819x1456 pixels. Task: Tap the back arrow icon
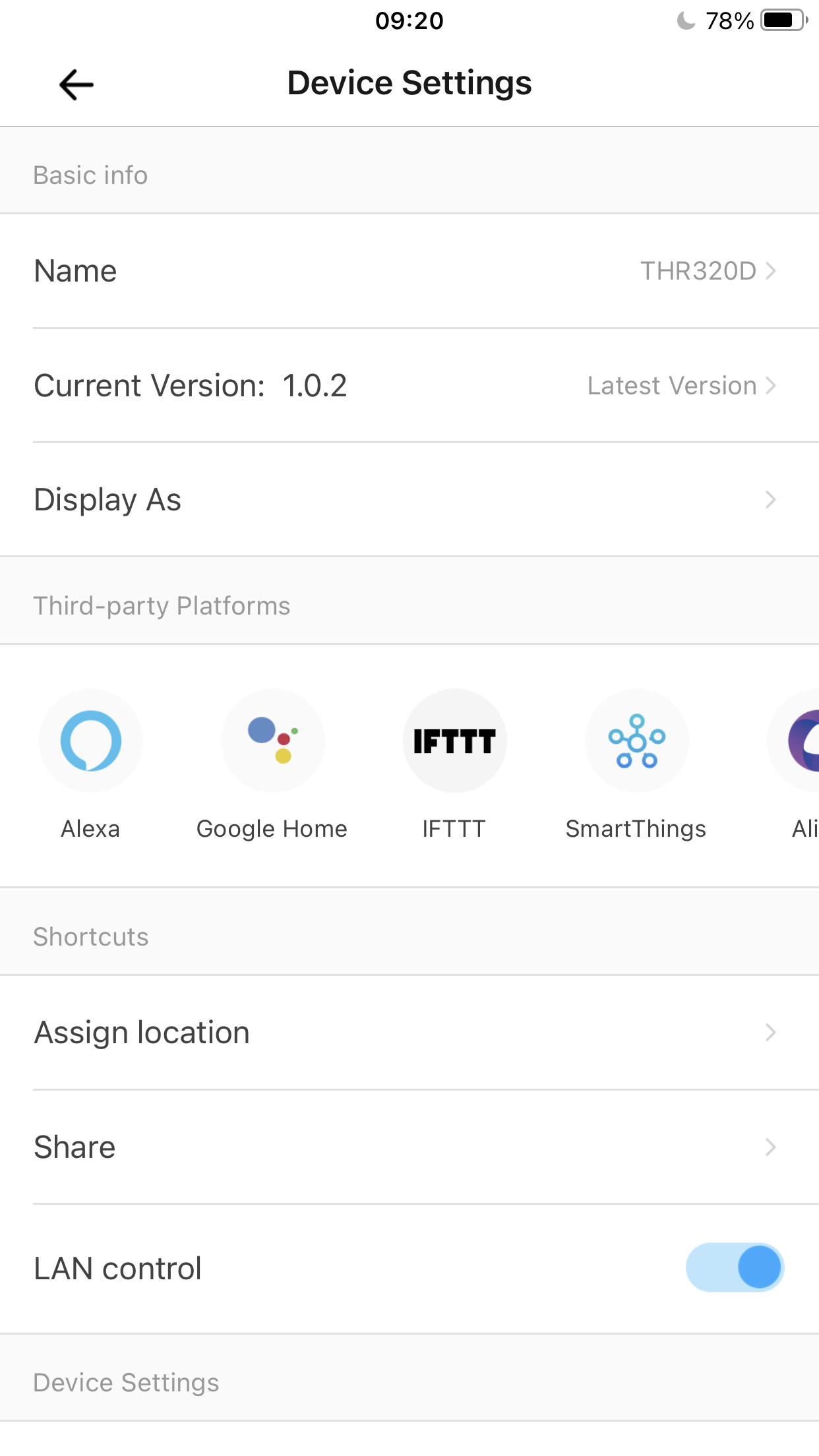click(76, 84)
